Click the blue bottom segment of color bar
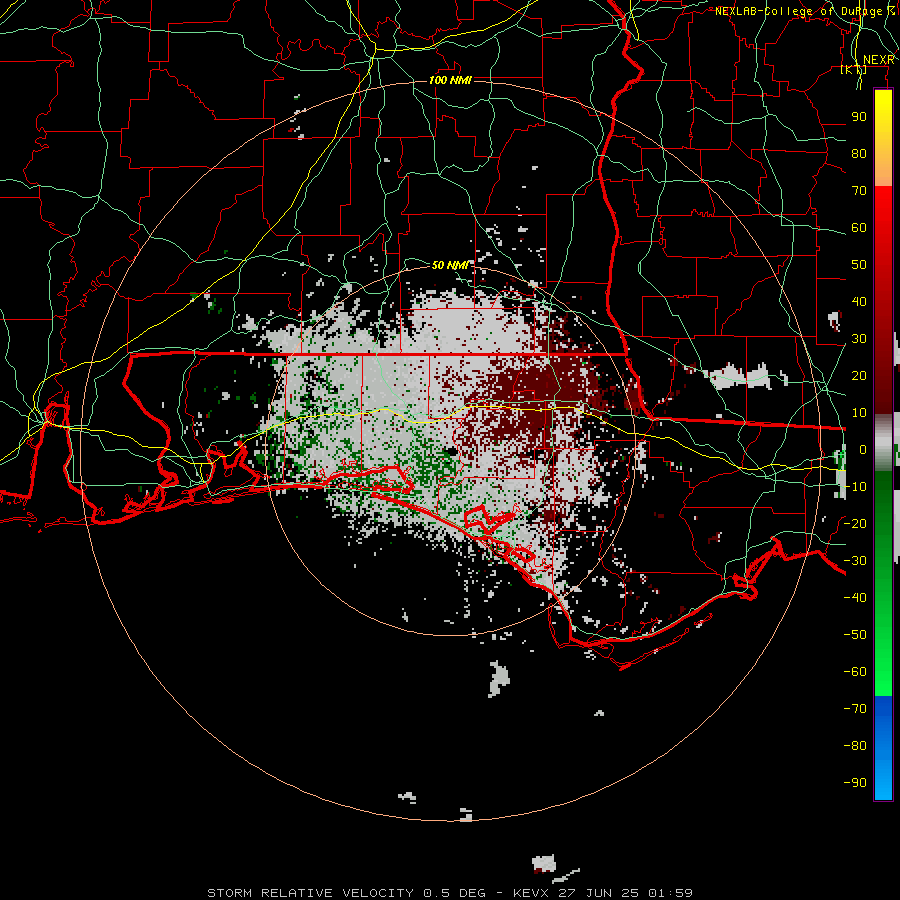 pos(883,748)
